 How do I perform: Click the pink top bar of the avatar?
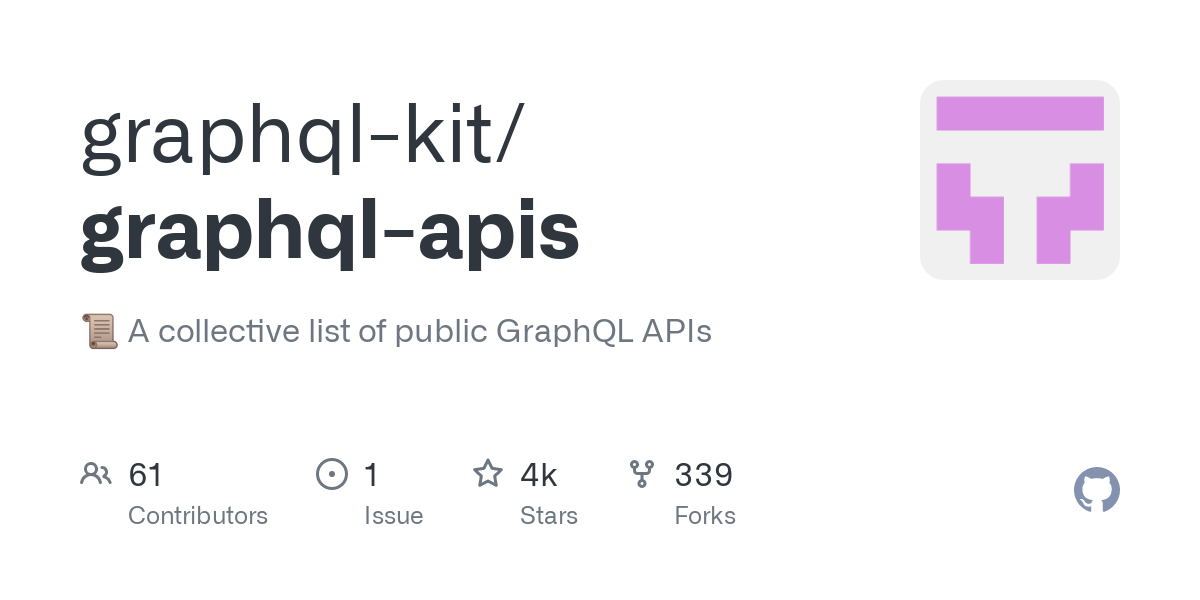point(1019,113)
